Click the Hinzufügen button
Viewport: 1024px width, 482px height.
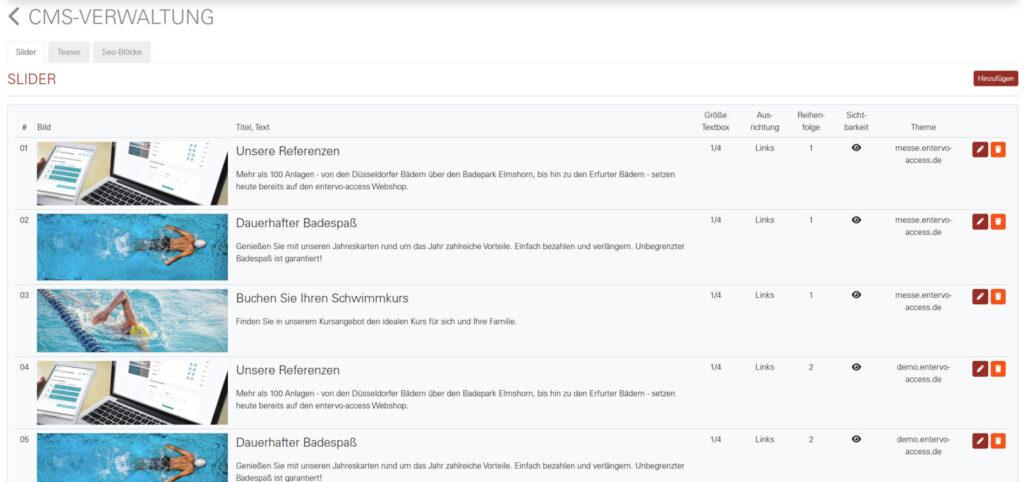pos(995,78)
